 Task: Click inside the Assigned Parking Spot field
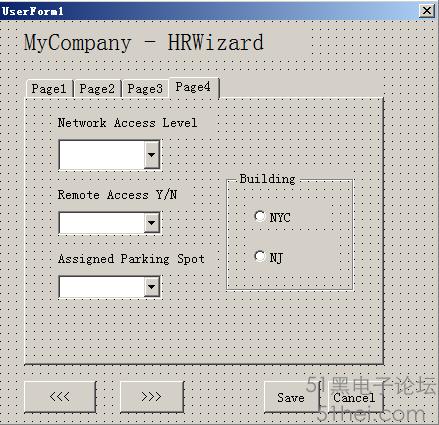pyautogui.click(x=102, y=287)
